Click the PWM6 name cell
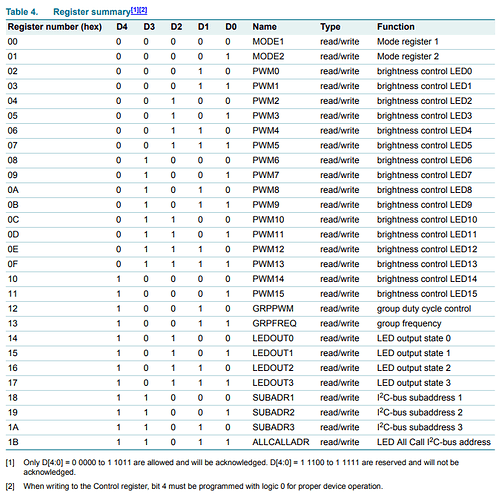 266,160
